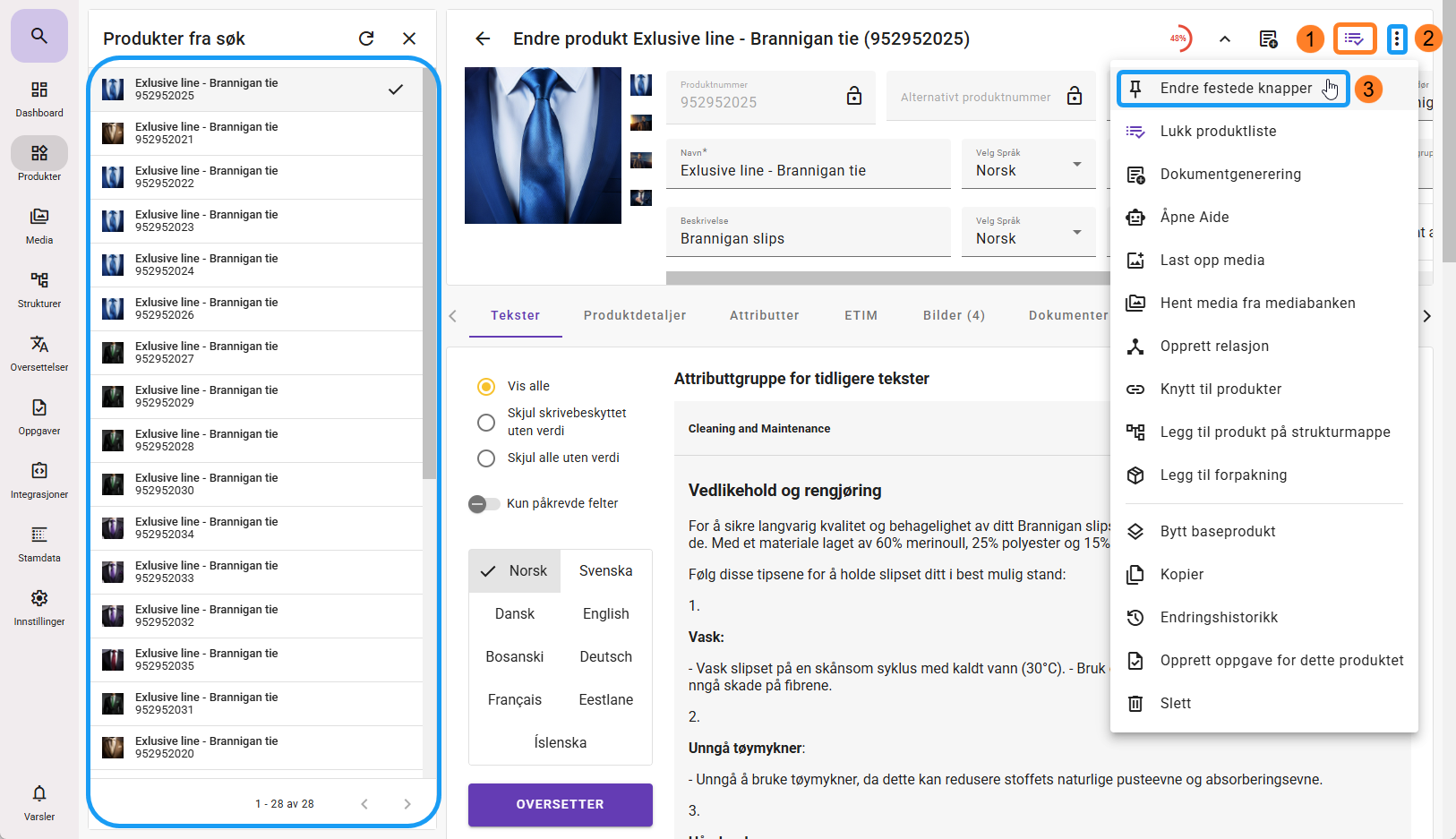Toggle Kun påkrevde felter switch
This screenshot has height=839, width=1456.
click(484, 504)
